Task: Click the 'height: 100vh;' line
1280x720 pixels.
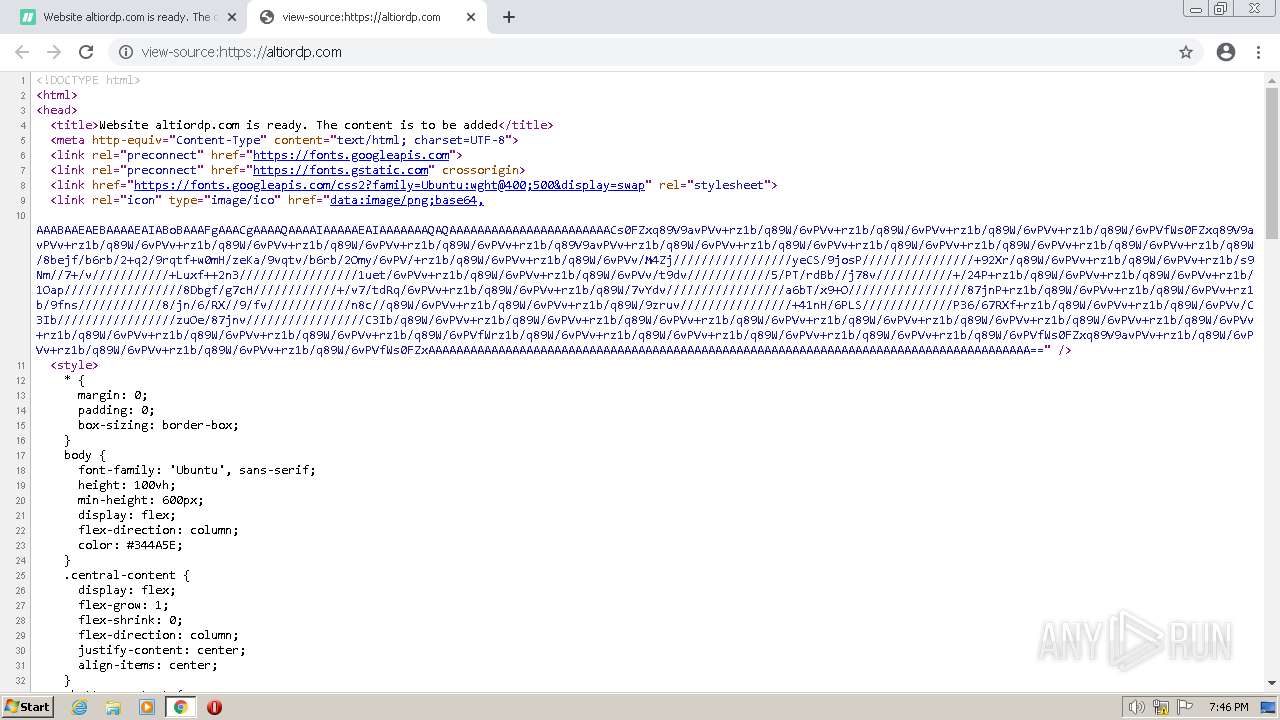Action: click(127, 485)
